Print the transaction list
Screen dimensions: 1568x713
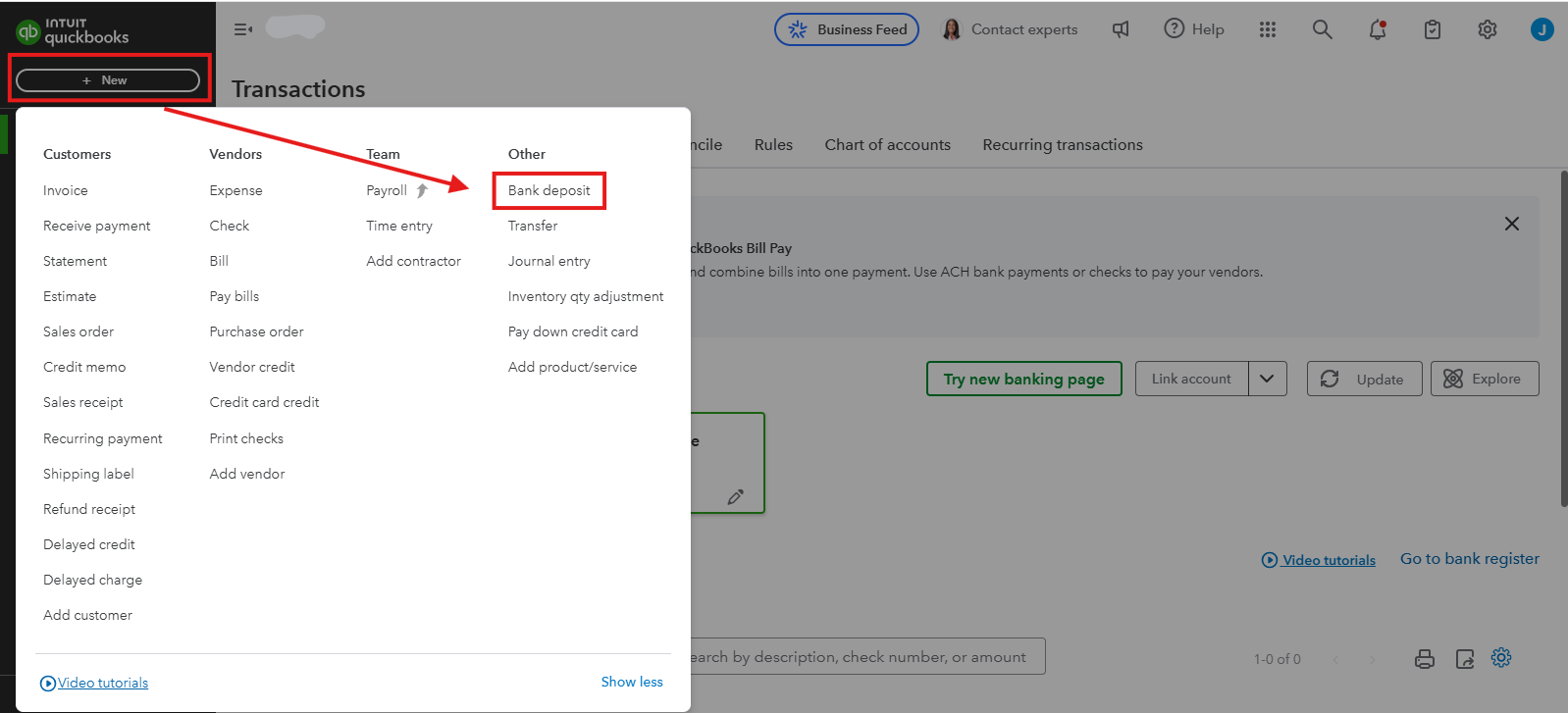coord(1425,659)
